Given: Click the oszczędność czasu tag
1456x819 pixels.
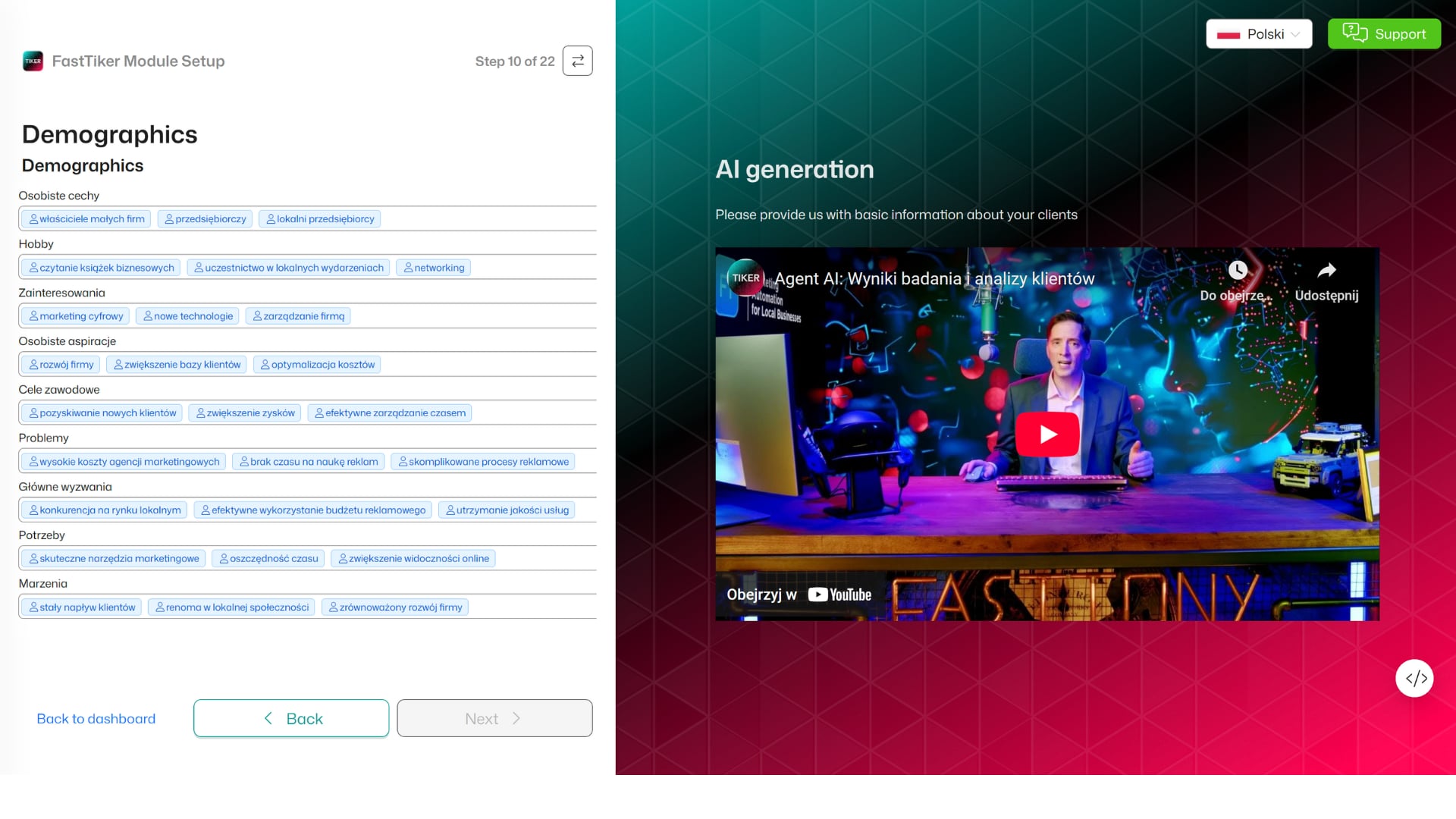Looking at the screenshot, I should pyautogui.click(x=268, y=559).
